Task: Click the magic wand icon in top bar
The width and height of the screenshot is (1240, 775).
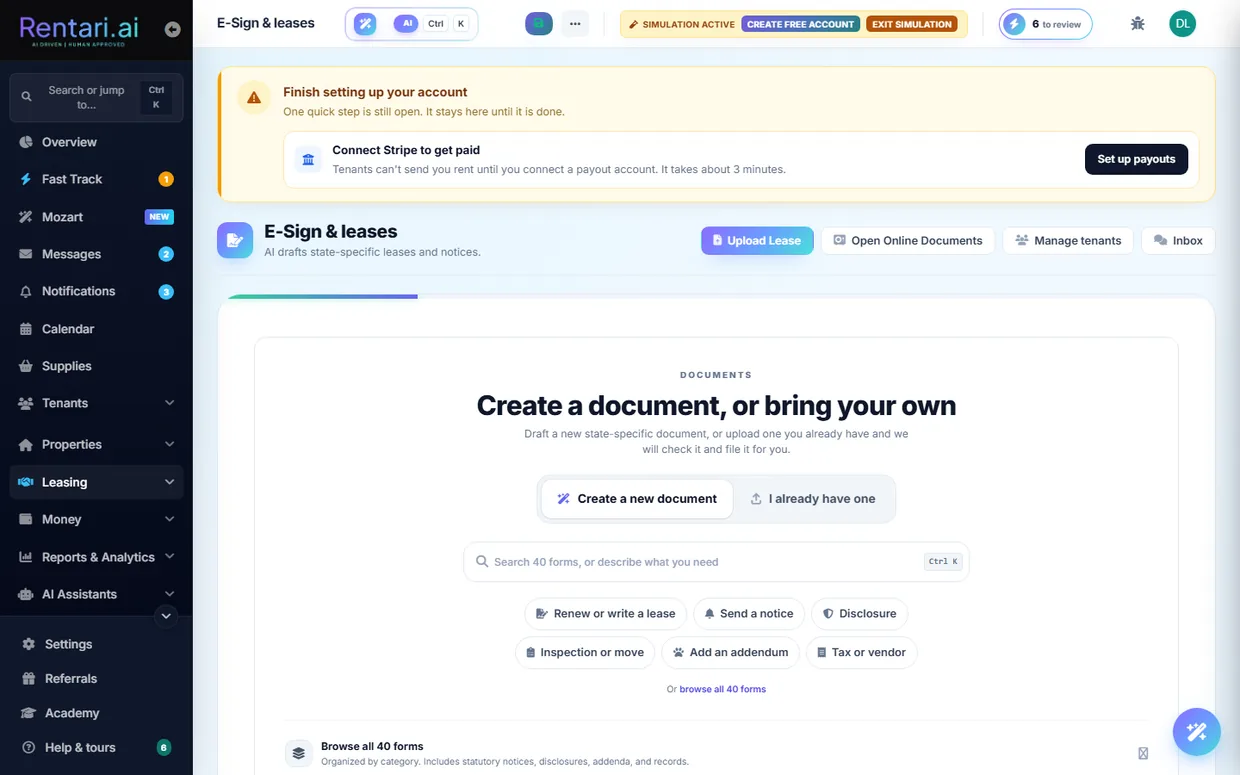Action: coord(365,24)
